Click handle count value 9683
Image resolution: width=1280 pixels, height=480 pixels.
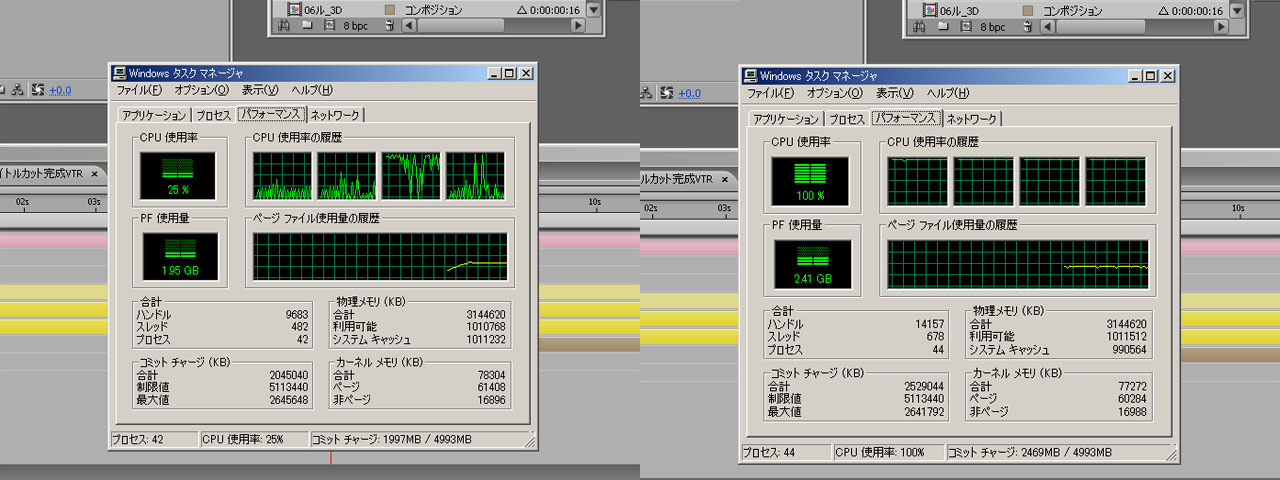[x=297, y=314]
